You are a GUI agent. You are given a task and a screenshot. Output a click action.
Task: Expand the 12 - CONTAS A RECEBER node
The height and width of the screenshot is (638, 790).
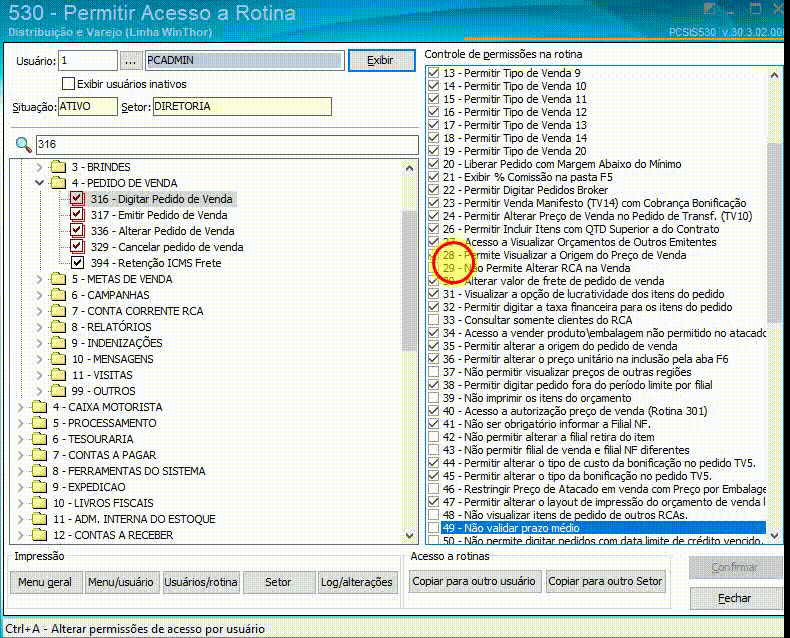click(21, 535)
